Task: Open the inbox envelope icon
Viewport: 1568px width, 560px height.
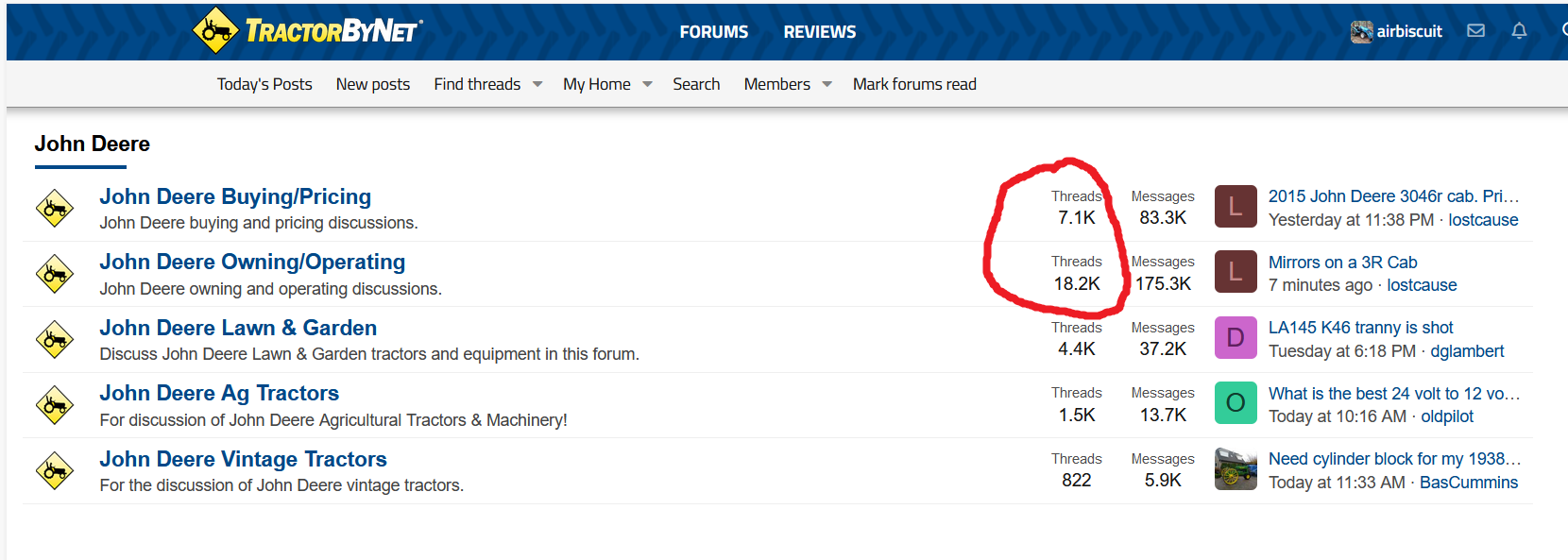Action: pos(1475,31)
